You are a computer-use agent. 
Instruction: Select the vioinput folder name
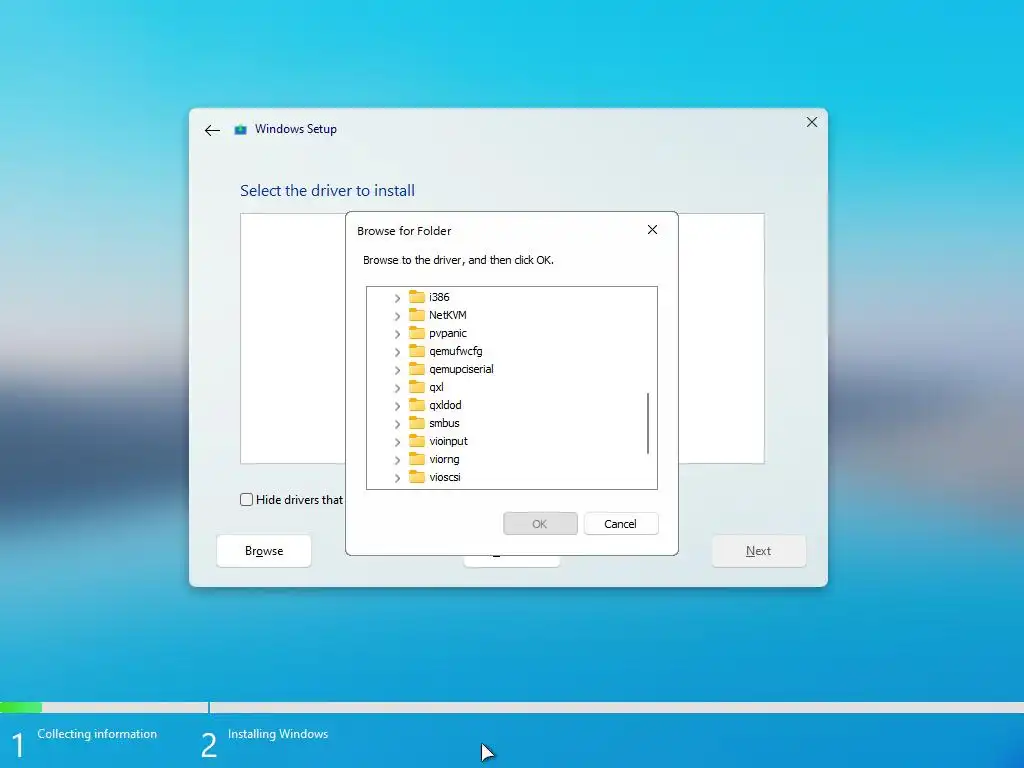coord(448,441)
